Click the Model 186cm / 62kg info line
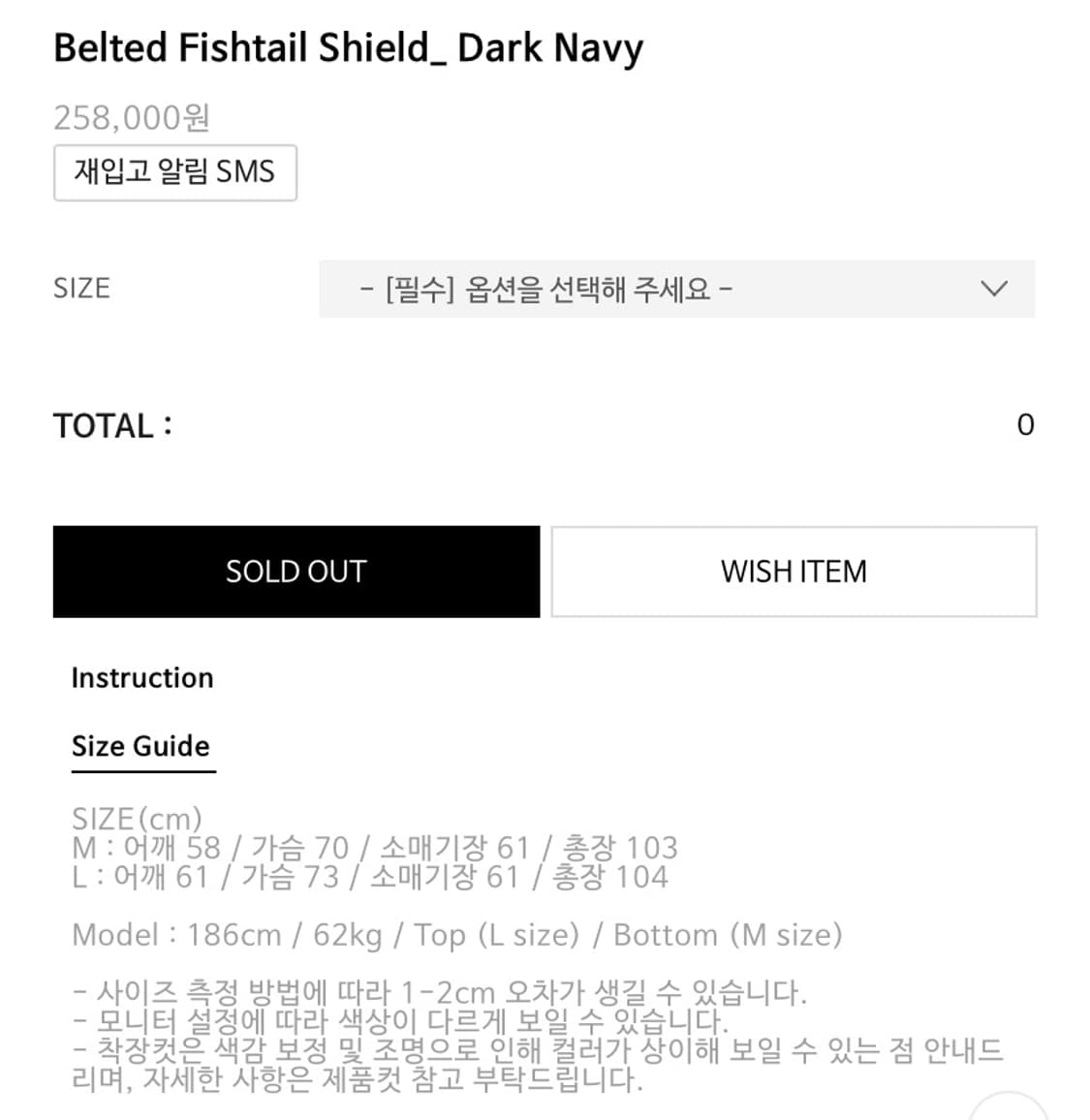Image resolution: width=1090 pixels, height=1120 pixels. click(456, 935)
